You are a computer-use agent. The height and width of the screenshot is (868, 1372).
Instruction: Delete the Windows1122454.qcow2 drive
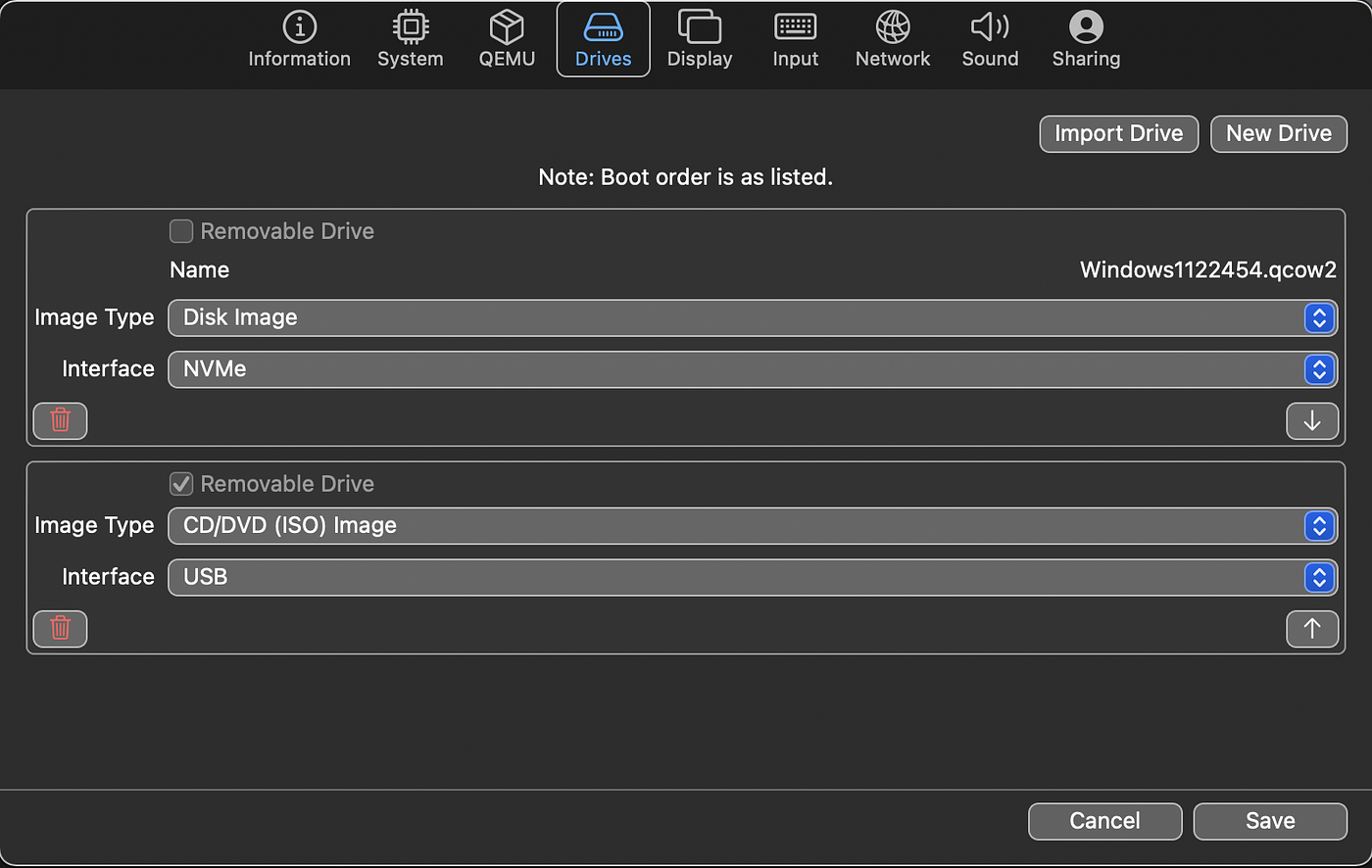coord(60,420)
